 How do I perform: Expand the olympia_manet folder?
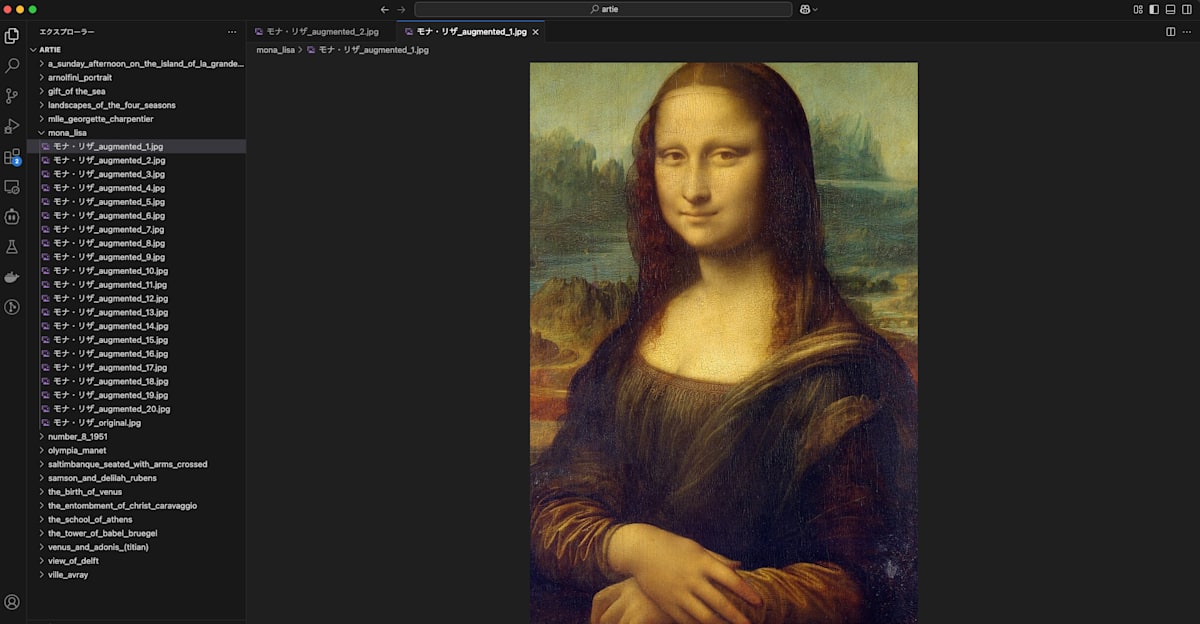[x=136, y=450]
